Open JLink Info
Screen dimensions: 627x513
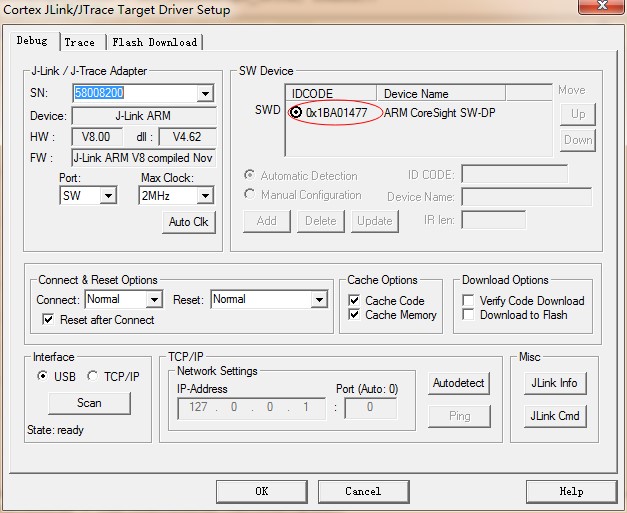coord(555,383)
